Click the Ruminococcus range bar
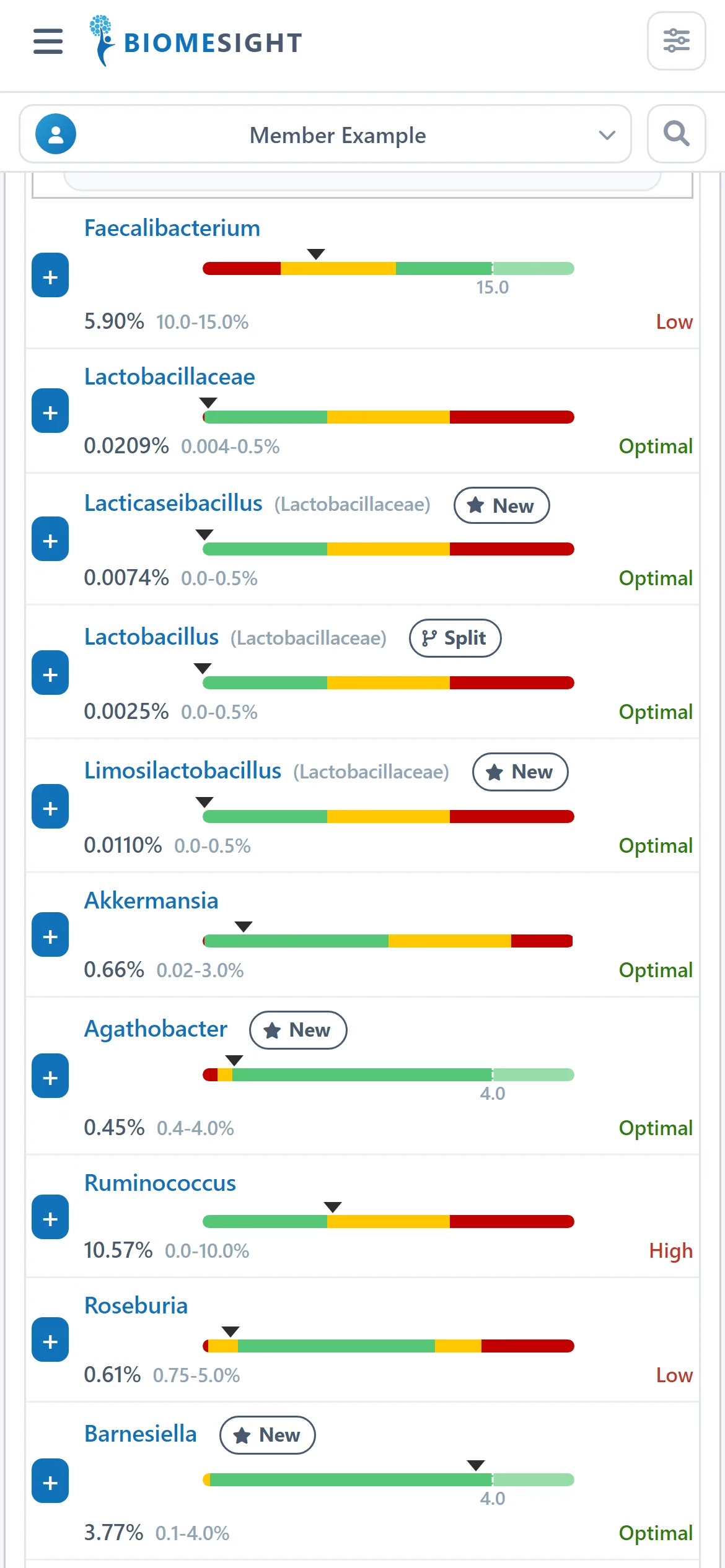Screen dimensions: 725x1568 pyautogui.click(x=389, y=1221)
